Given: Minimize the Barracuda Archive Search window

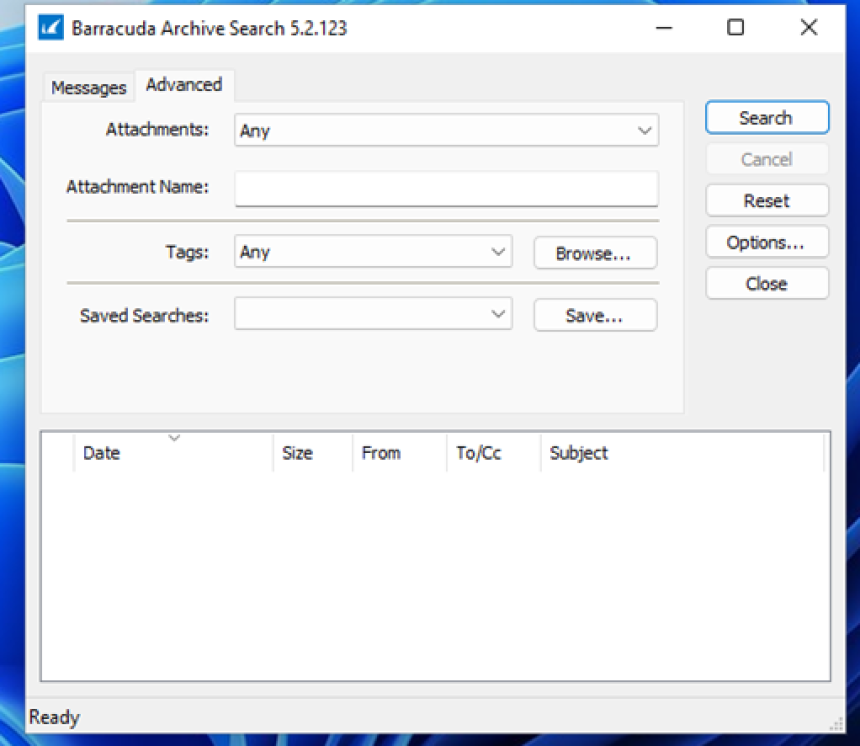Looking at the screenshot, I should tap(664, 27).
